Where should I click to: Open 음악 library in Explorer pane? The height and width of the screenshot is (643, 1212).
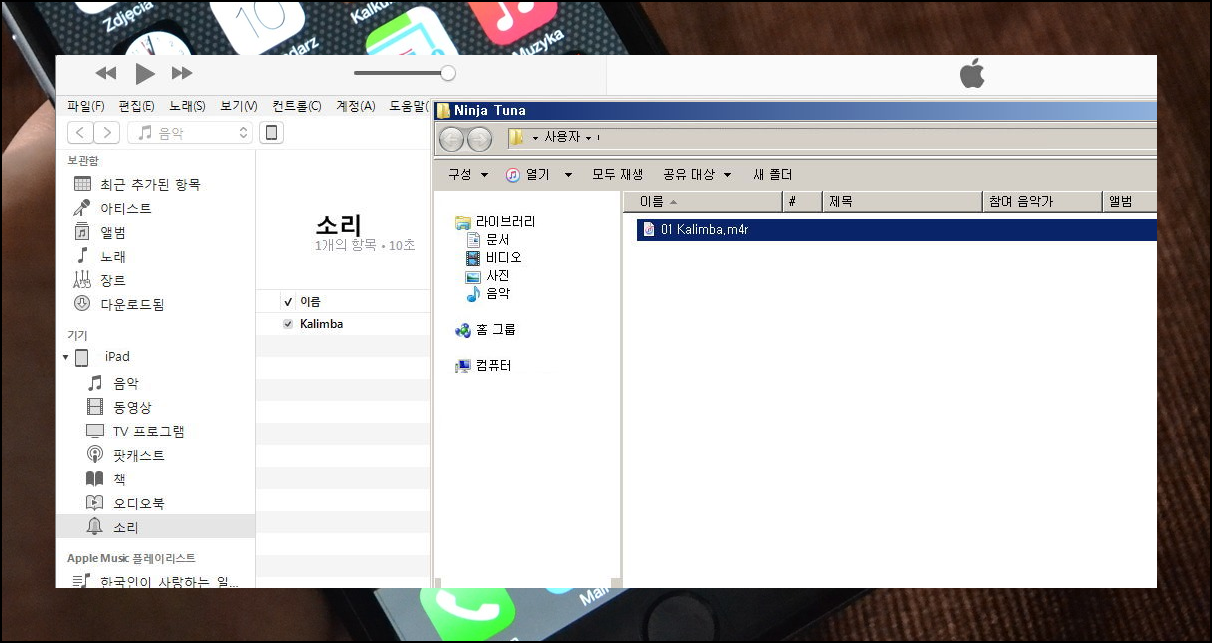click(488, 294)
